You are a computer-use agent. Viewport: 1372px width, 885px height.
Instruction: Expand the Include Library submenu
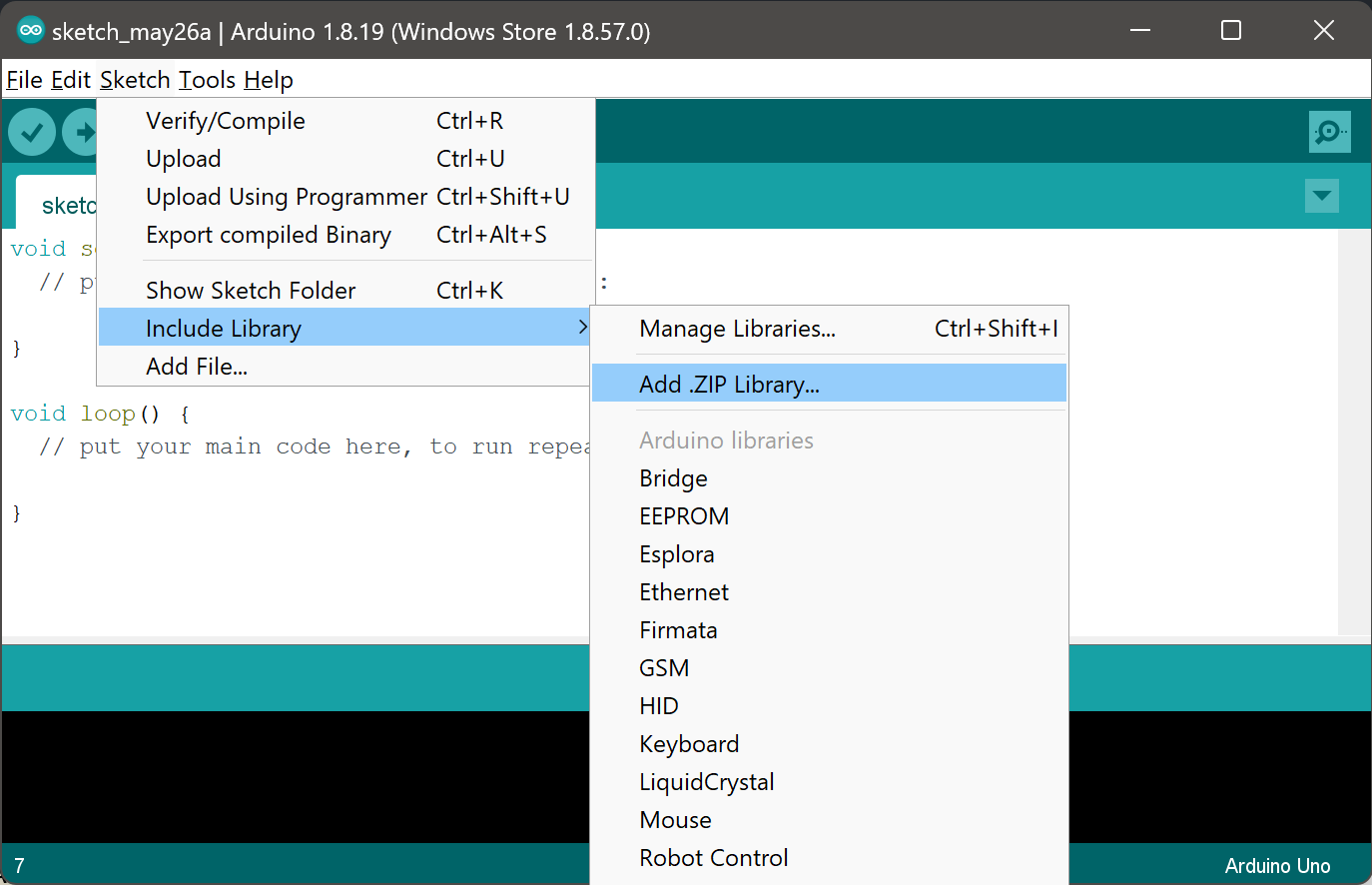point(345,329)
